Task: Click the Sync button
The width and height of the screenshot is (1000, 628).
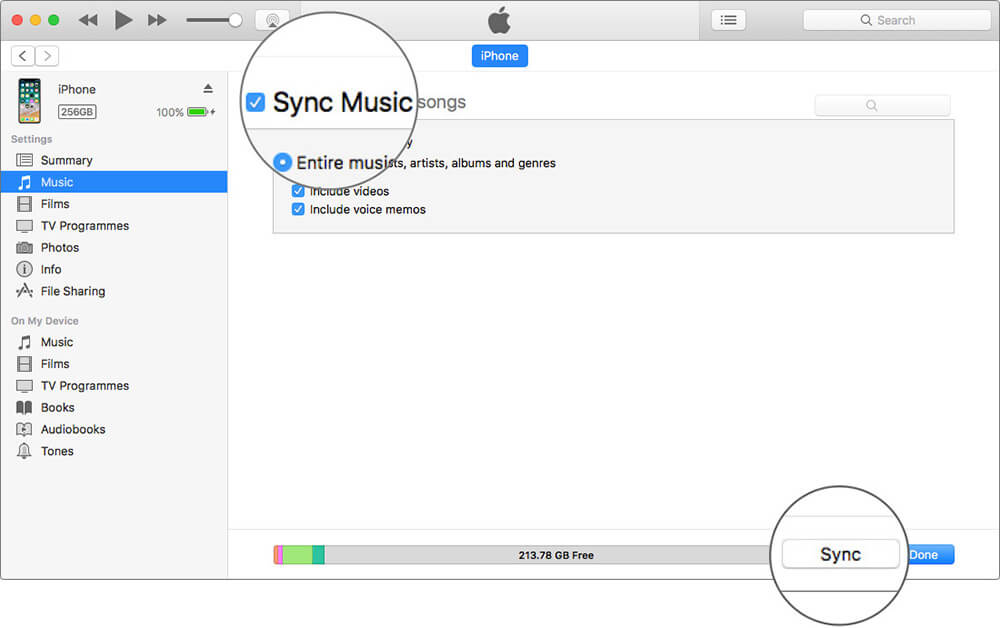Action: [841, 554]
